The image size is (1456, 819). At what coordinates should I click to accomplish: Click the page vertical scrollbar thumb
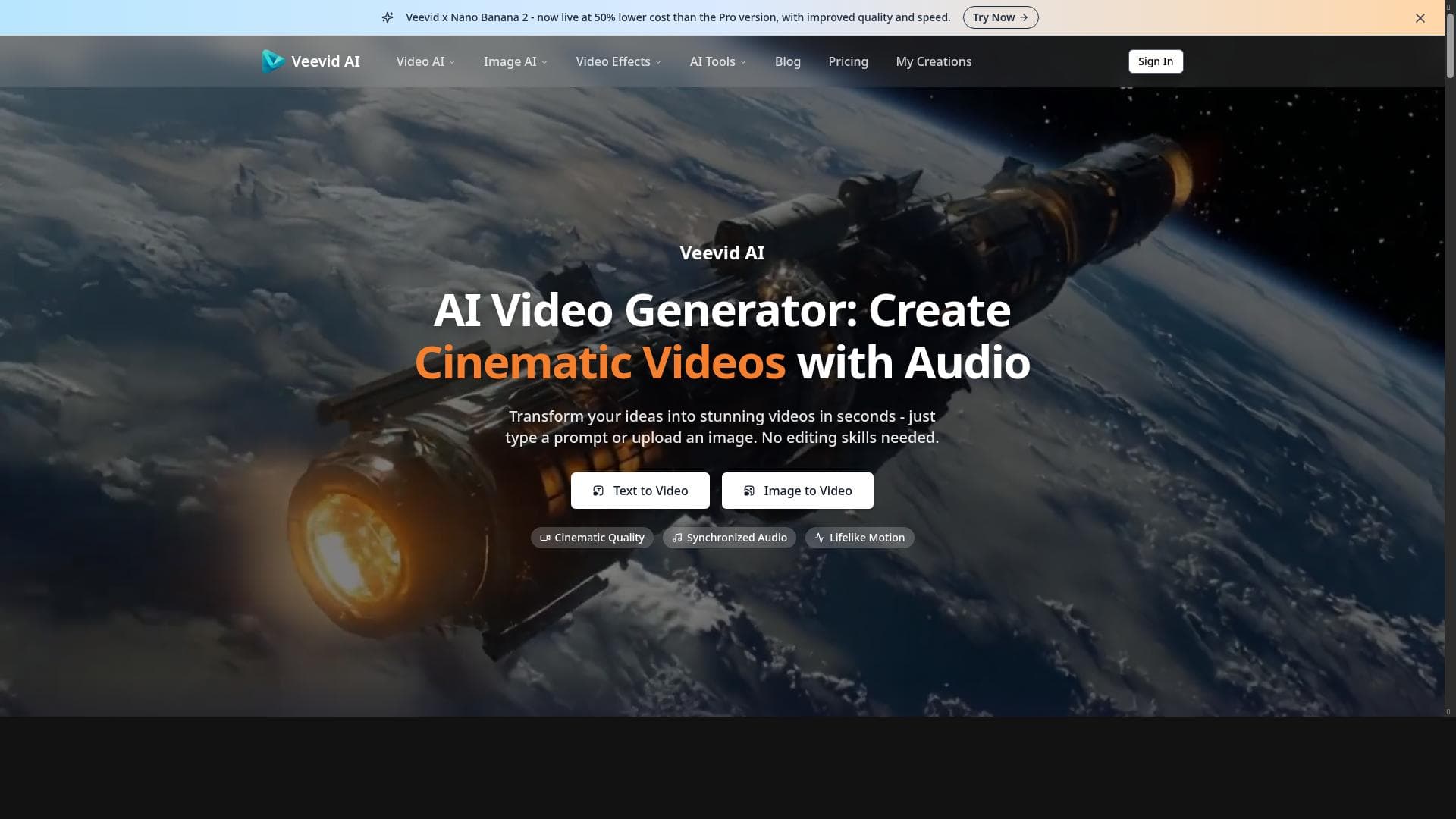[1449, 45]
